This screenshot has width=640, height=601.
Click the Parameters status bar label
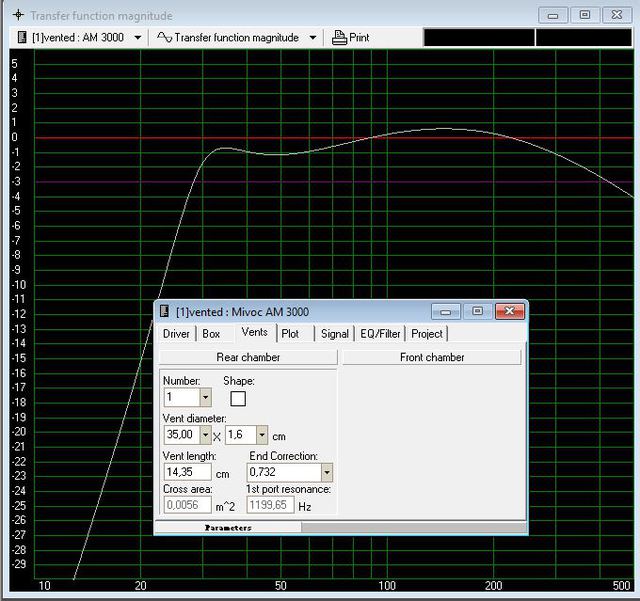(x=228, y=528)
